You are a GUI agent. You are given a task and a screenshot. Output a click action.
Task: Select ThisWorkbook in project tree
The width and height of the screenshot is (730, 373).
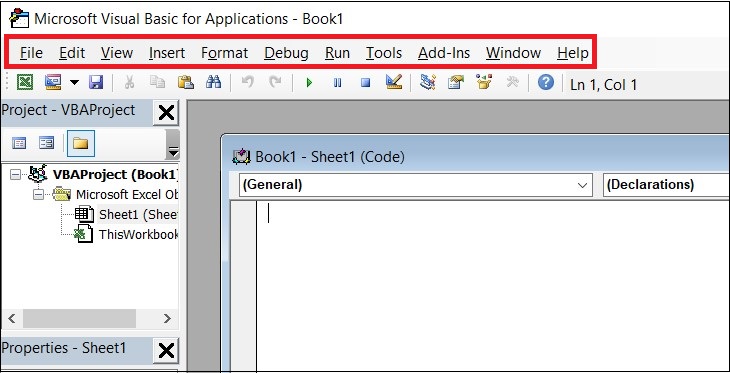click(x=138, y=234)
